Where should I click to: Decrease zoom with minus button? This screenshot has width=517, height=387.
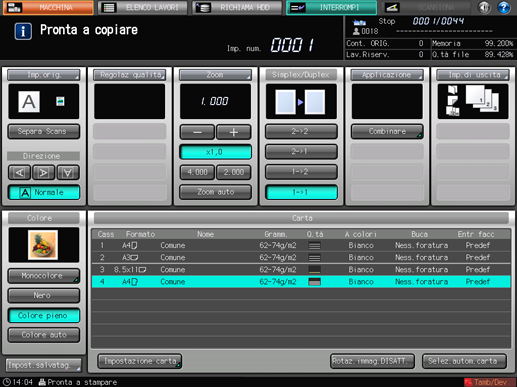pos(197,132)
